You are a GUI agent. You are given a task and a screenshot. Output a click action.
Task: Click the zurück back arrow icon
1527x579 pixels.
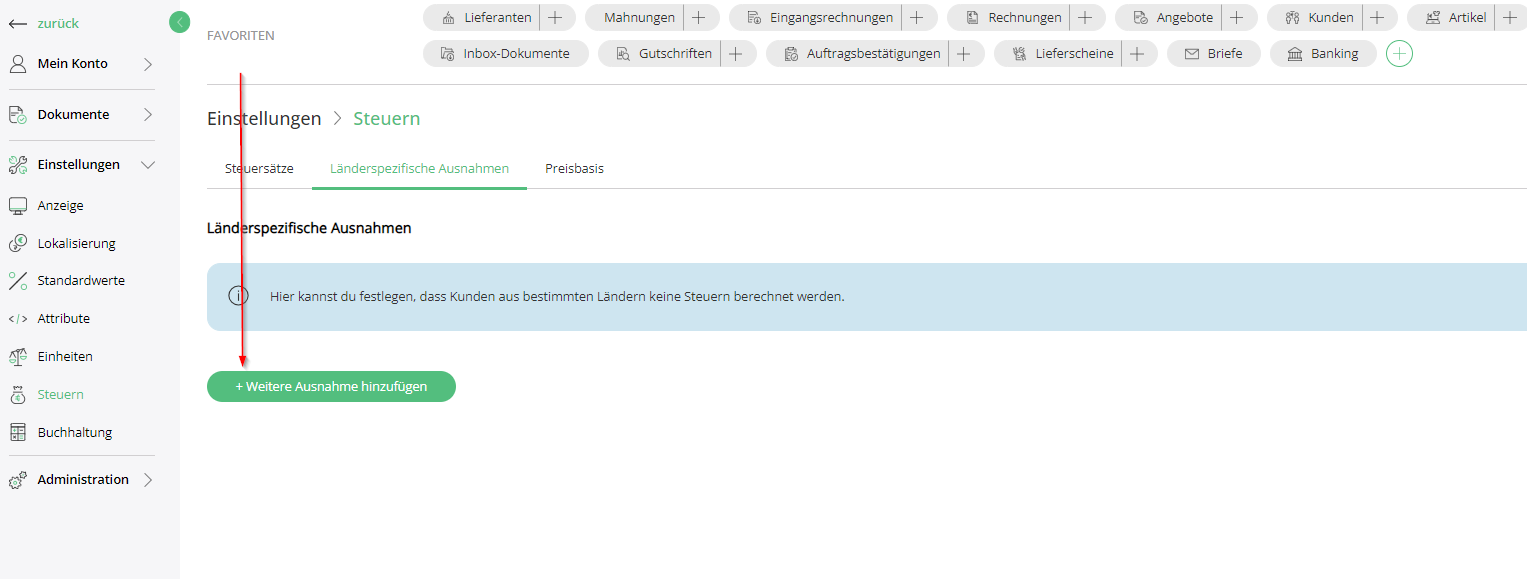click(18, 23)
